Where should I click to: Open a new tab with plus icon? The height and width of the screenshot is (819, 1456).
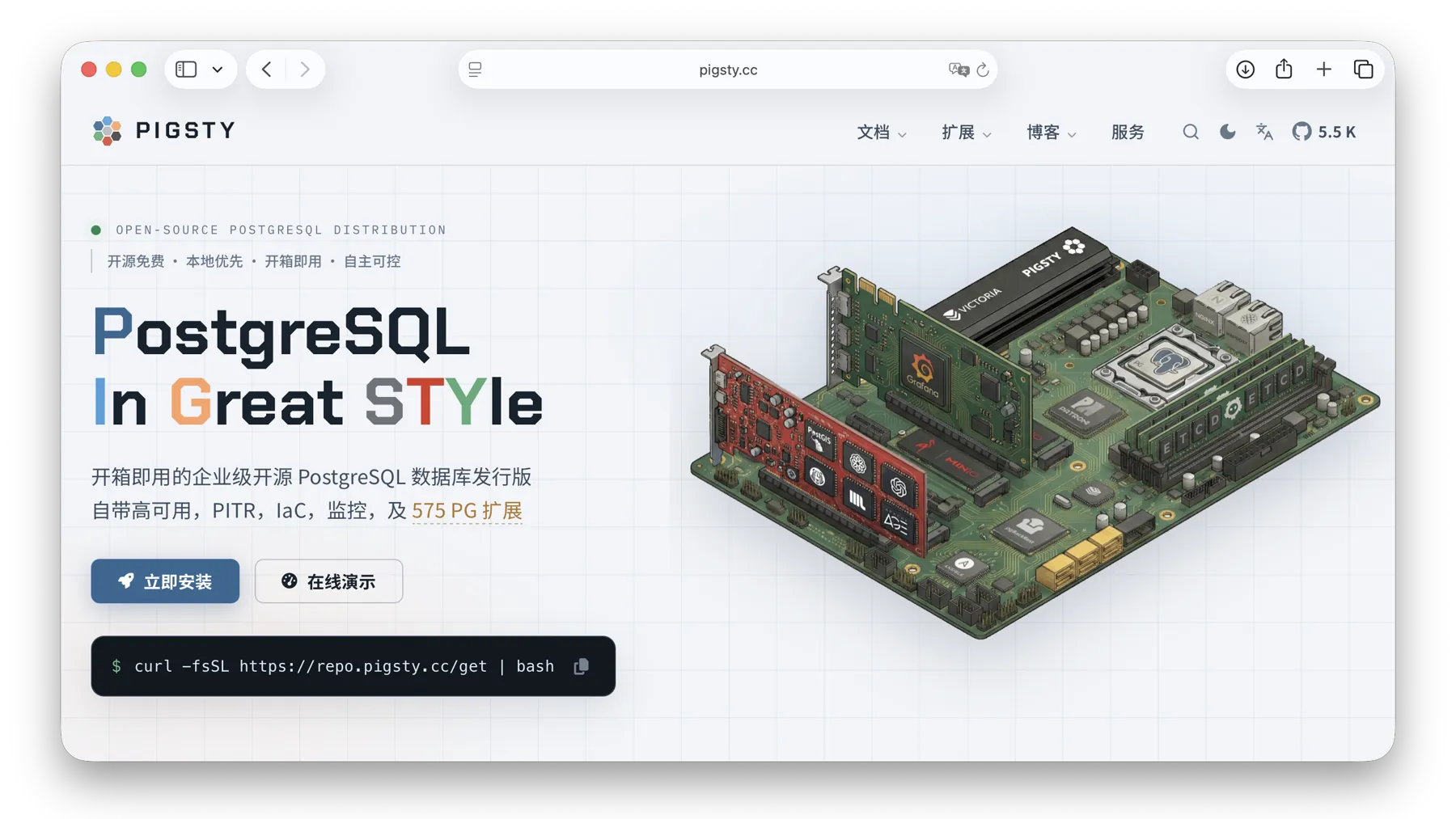pyautogui.click(x=1324, y=70)
